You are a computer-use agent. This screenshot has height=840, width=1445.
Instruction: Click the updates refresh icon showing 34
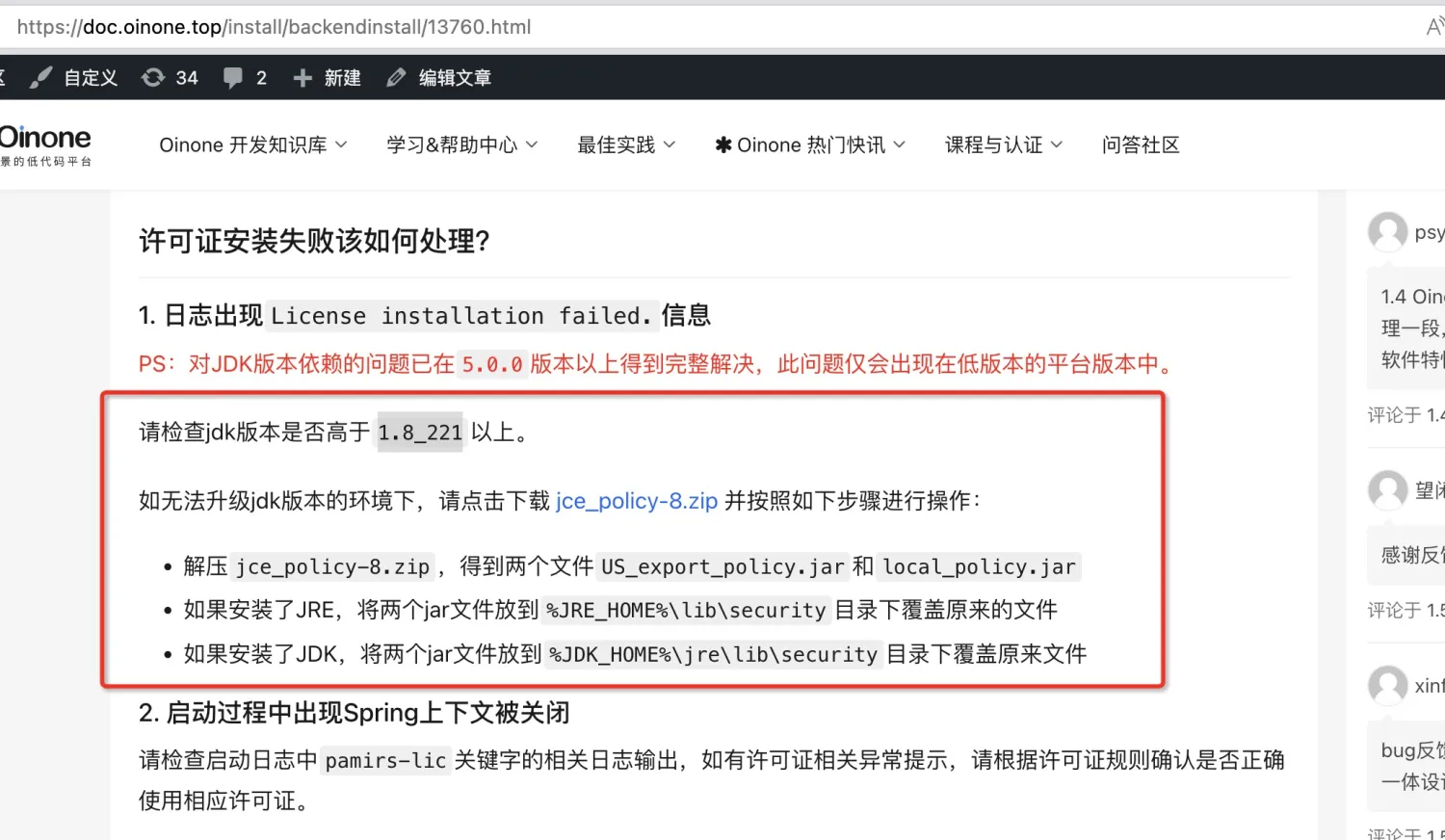[153, 78]
